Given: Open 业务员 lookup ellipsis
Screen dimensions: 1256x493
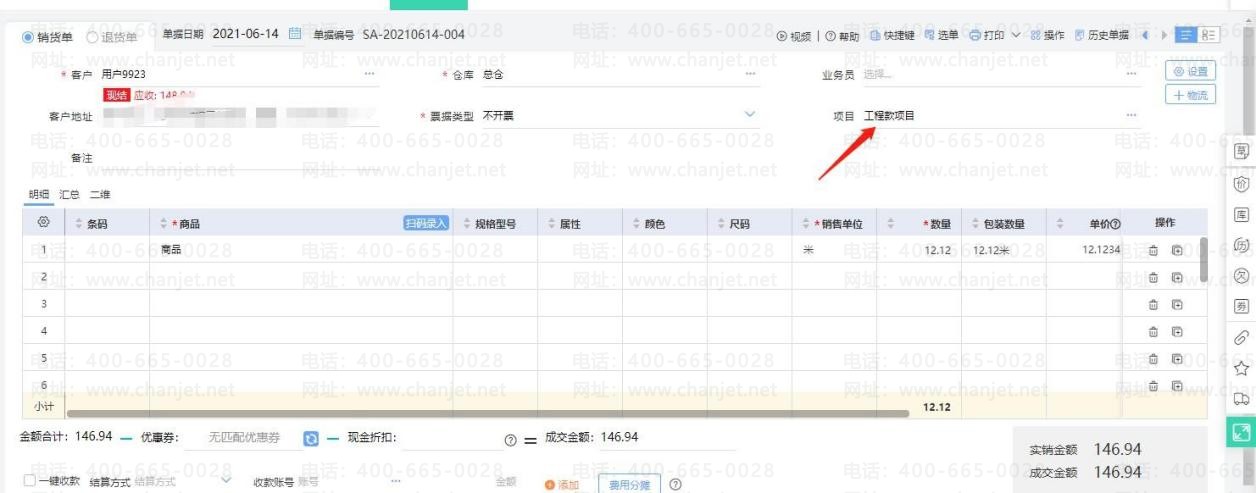Looking at the screenshot, I should point(1131,74).
